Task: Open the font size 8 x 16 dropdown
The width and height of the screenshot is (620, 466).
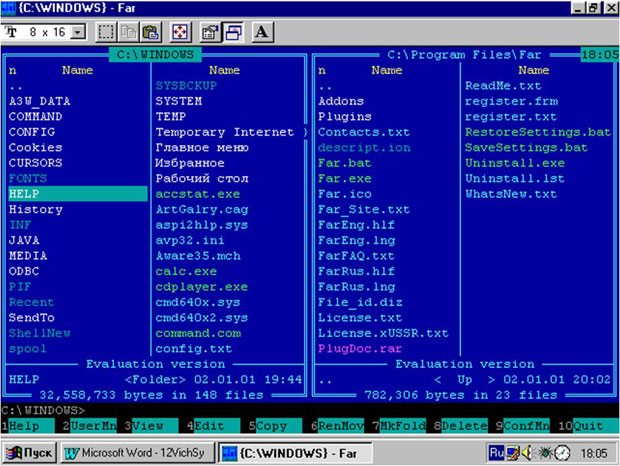Action: point(78,32)
